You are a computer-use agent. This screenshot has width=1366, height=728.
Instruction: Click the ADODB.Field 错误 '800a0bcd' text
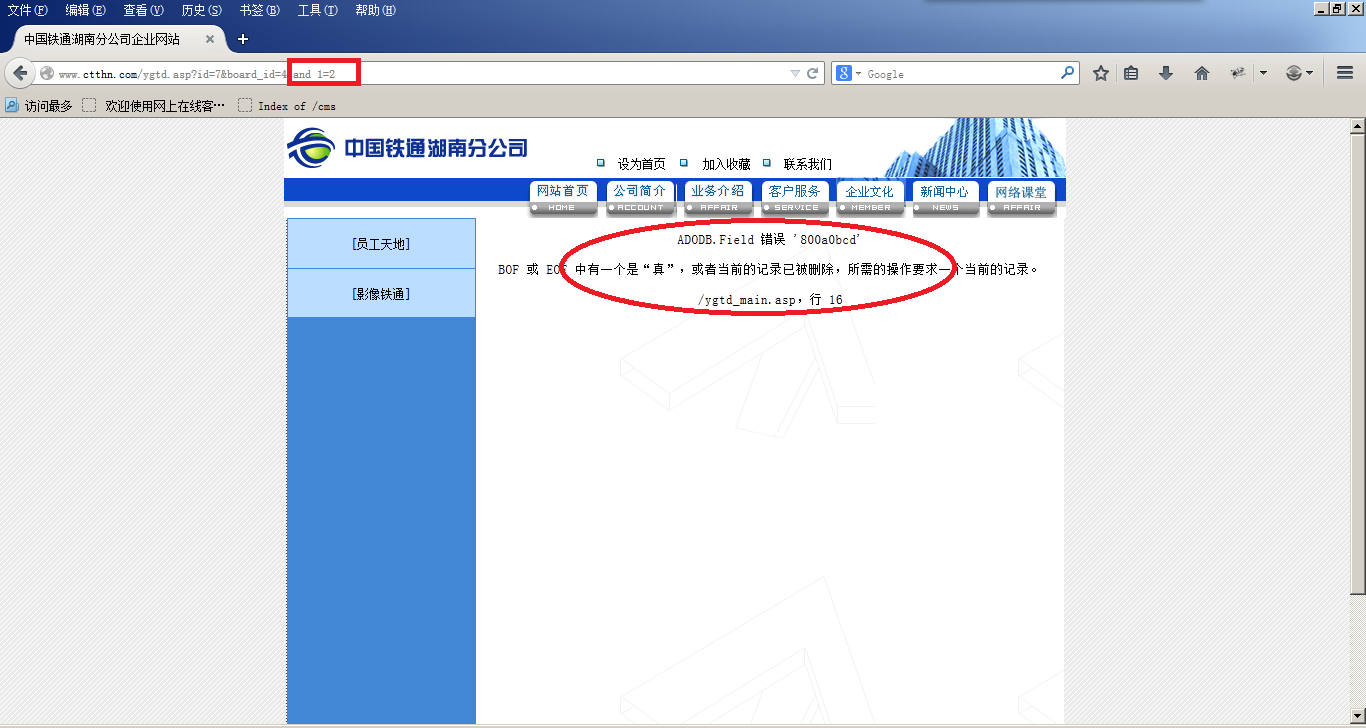769,240
